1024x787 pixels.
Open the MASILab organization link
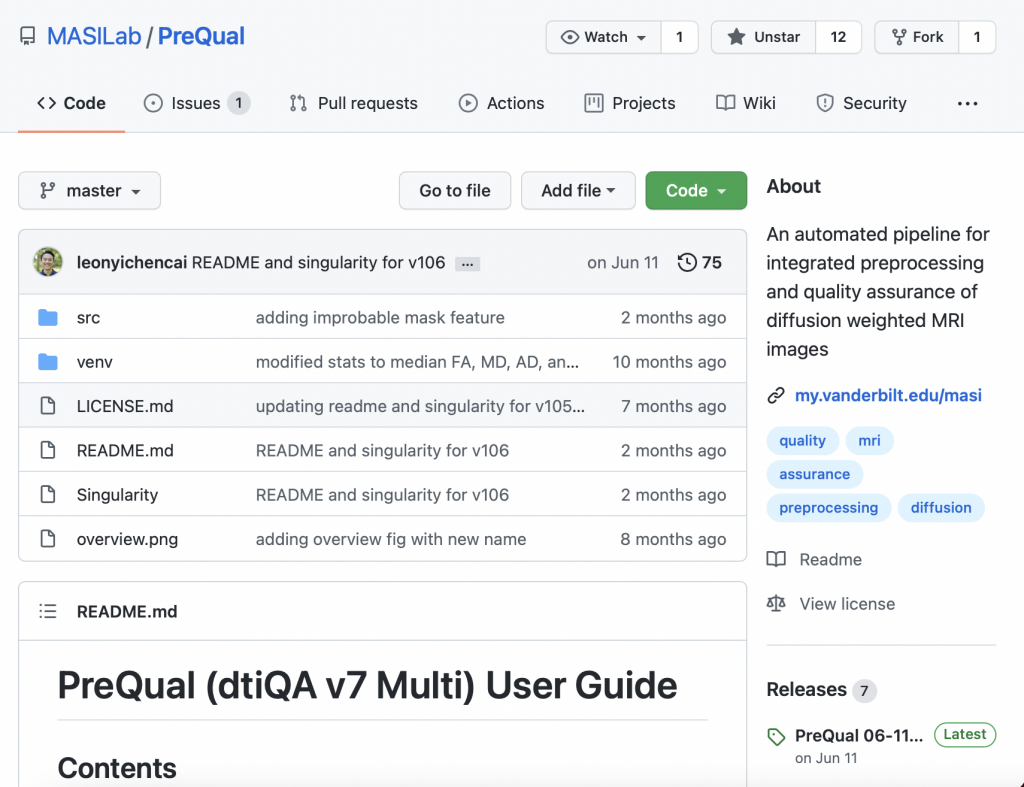click(x=94, y=37)
